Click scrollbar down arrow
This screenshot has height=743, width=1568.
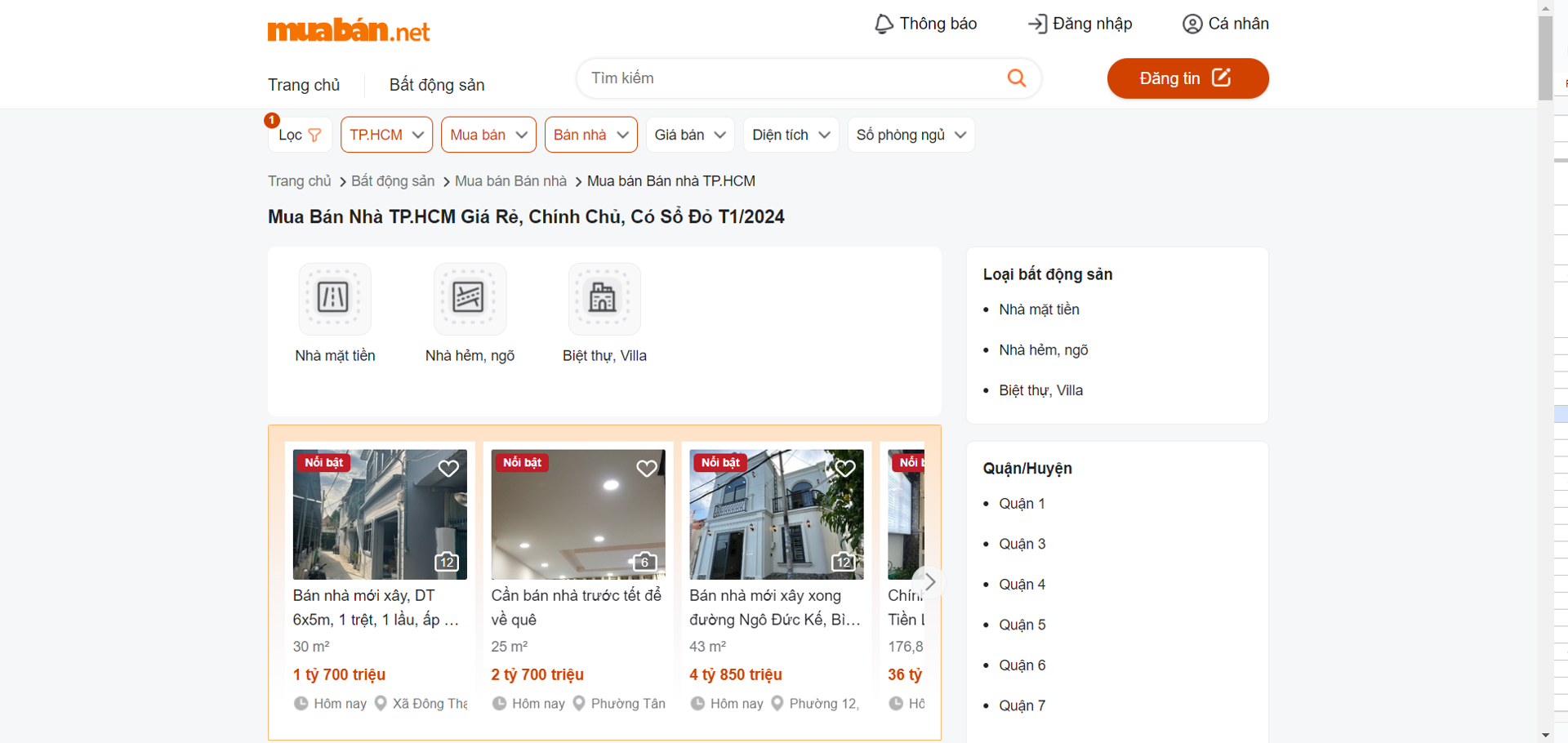click(x=1545, y=736)
